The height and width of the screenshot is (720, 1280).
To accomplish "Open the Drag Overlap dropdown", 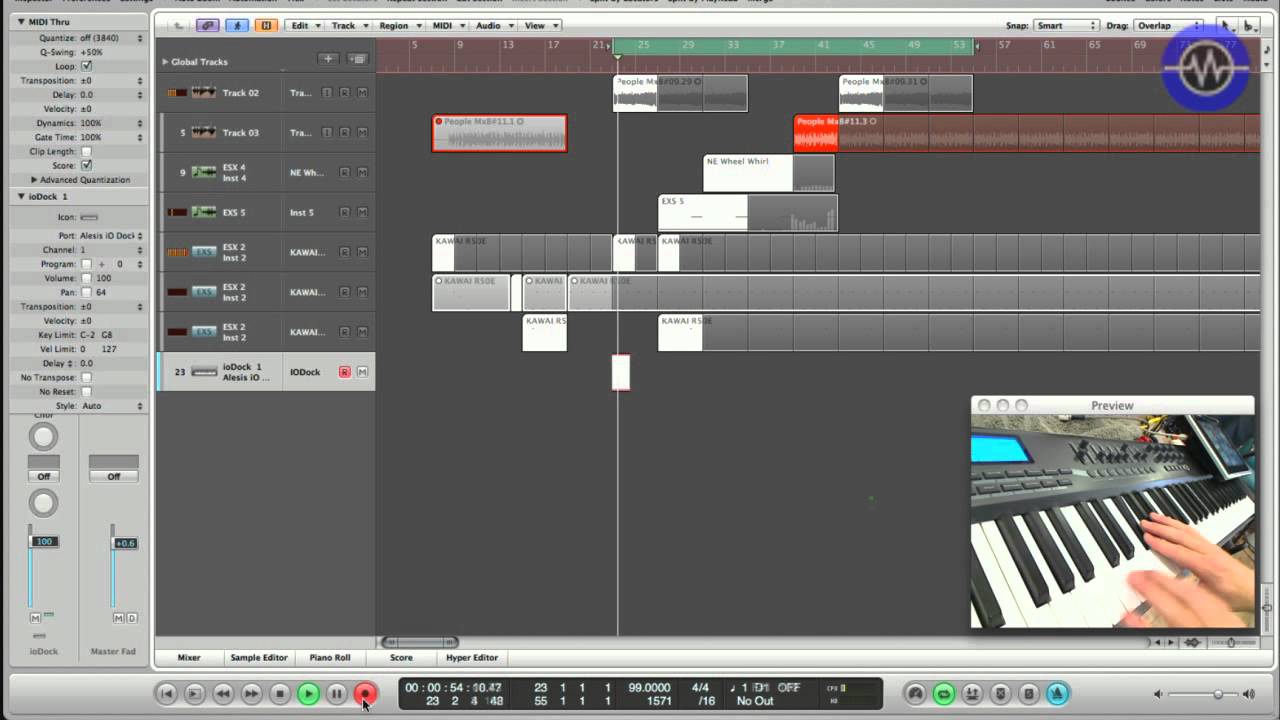I will click(1168, 25).
